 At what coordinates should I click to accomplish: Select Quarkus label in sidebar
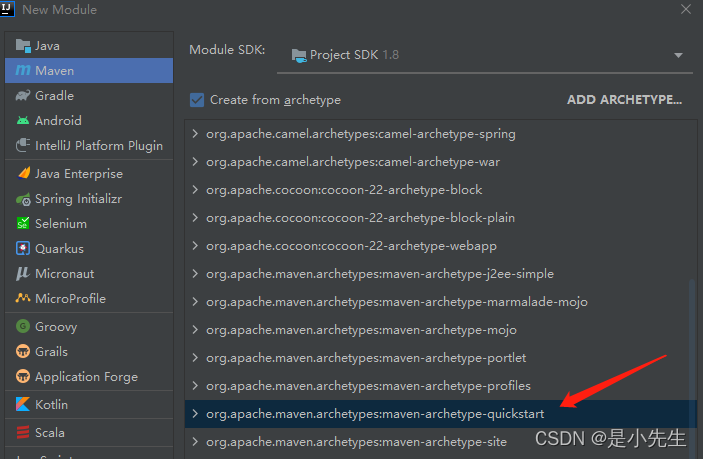pos(59,249)
